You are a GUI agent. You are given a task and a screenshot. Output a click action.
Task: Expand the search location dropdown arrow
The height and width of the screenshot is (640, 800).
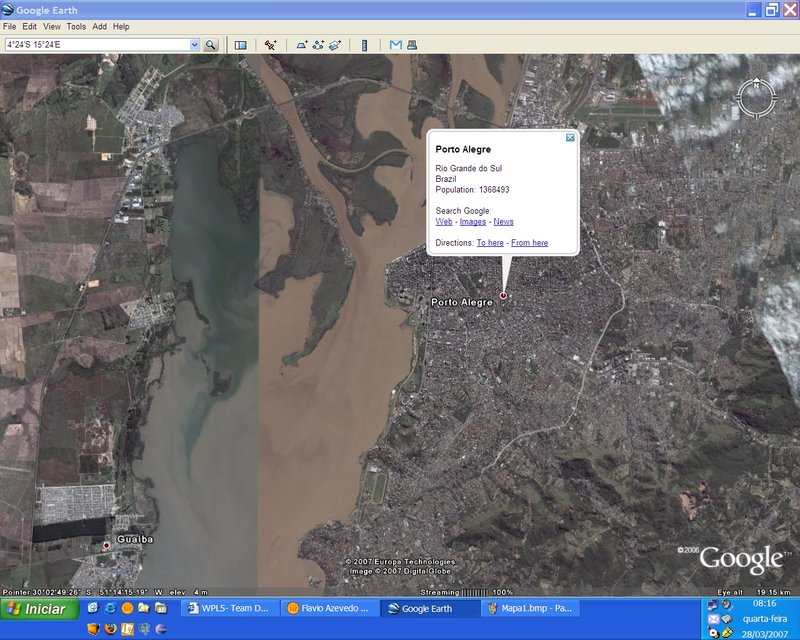[194, 45]
